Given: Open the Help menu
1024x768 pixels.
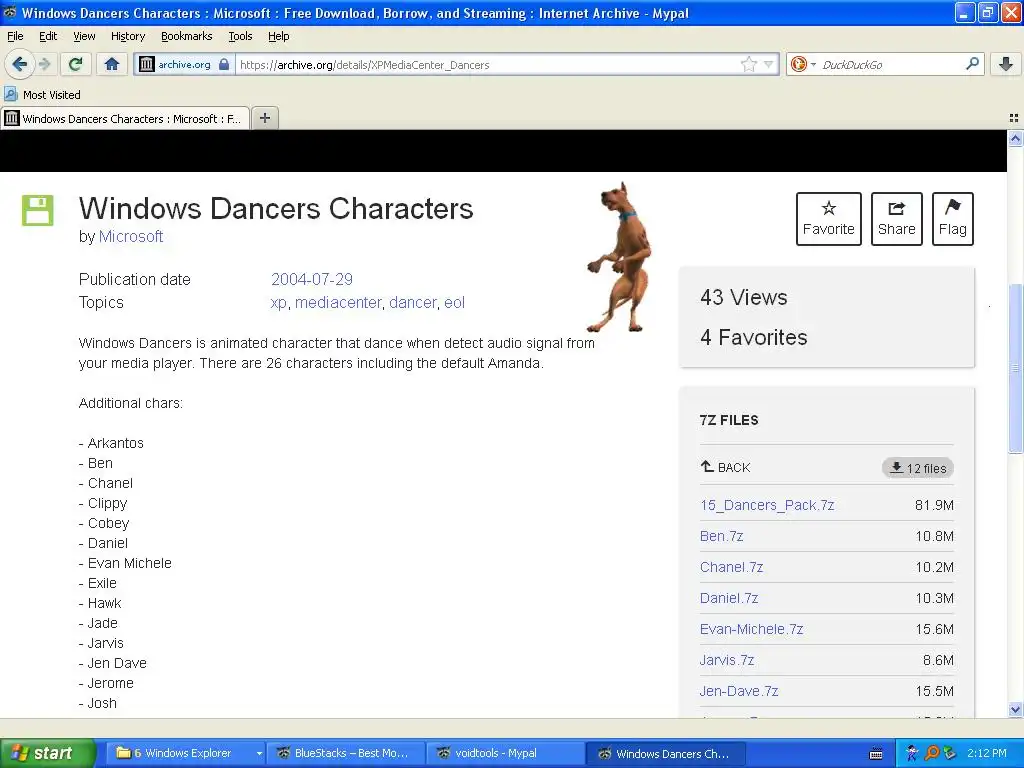Looking at the screenshot, I should point(278,36).
